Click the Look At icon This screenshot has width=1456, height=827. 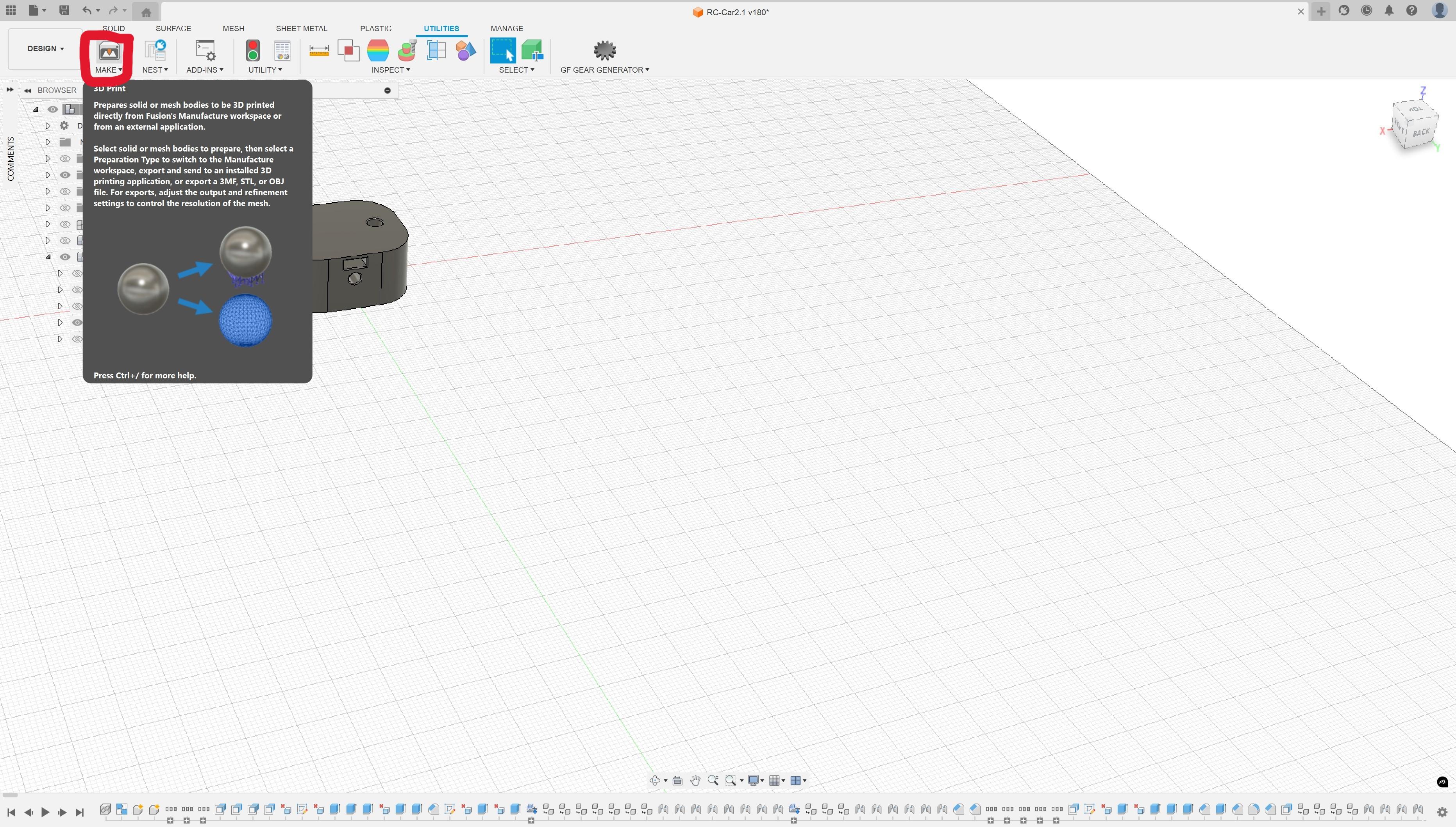click(677, 781)
